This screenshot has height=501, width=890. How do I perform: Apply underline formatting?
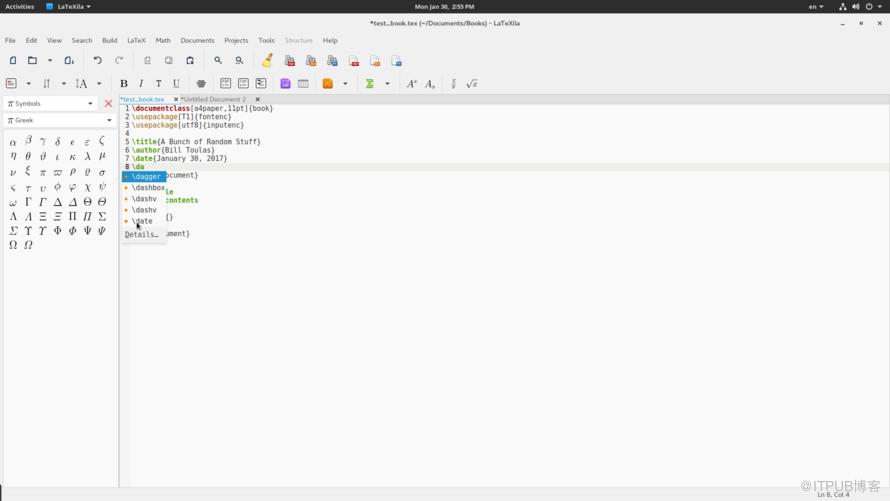click(177, 84)
